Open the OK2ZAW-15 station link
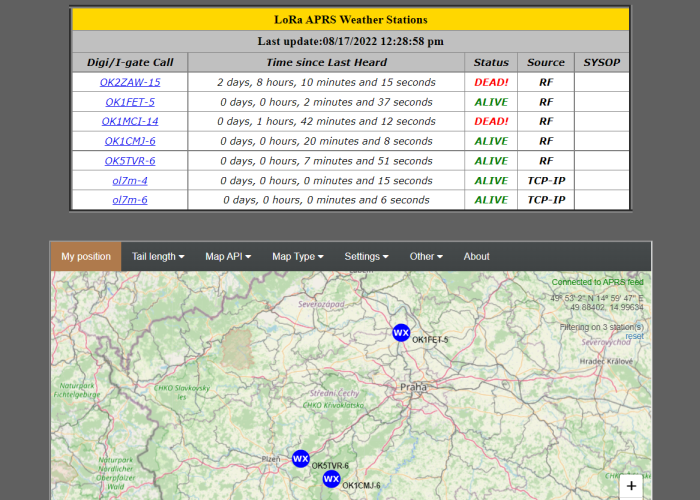The height and width of the screenshot is (500, 700). (x=130, y=82)
